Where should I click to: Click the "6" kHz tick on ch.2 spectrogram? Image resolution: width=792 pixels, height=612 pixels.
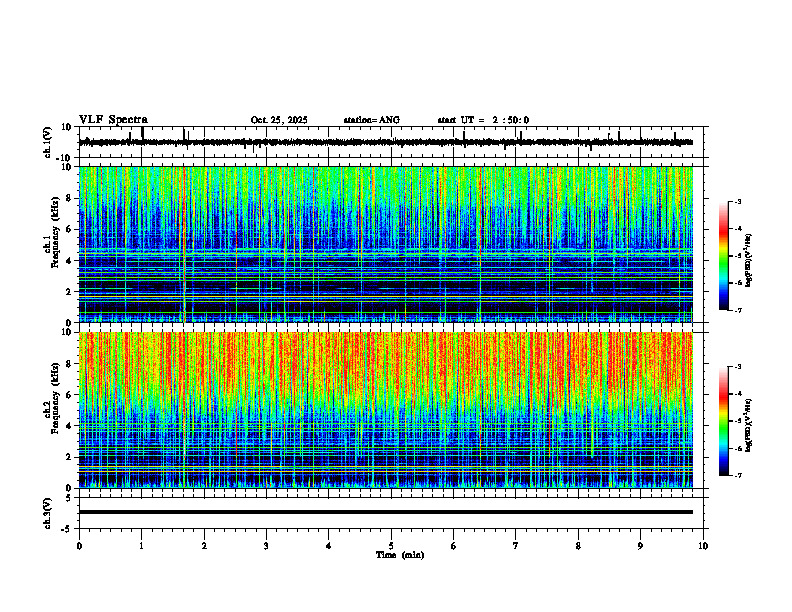click(70, 395)
